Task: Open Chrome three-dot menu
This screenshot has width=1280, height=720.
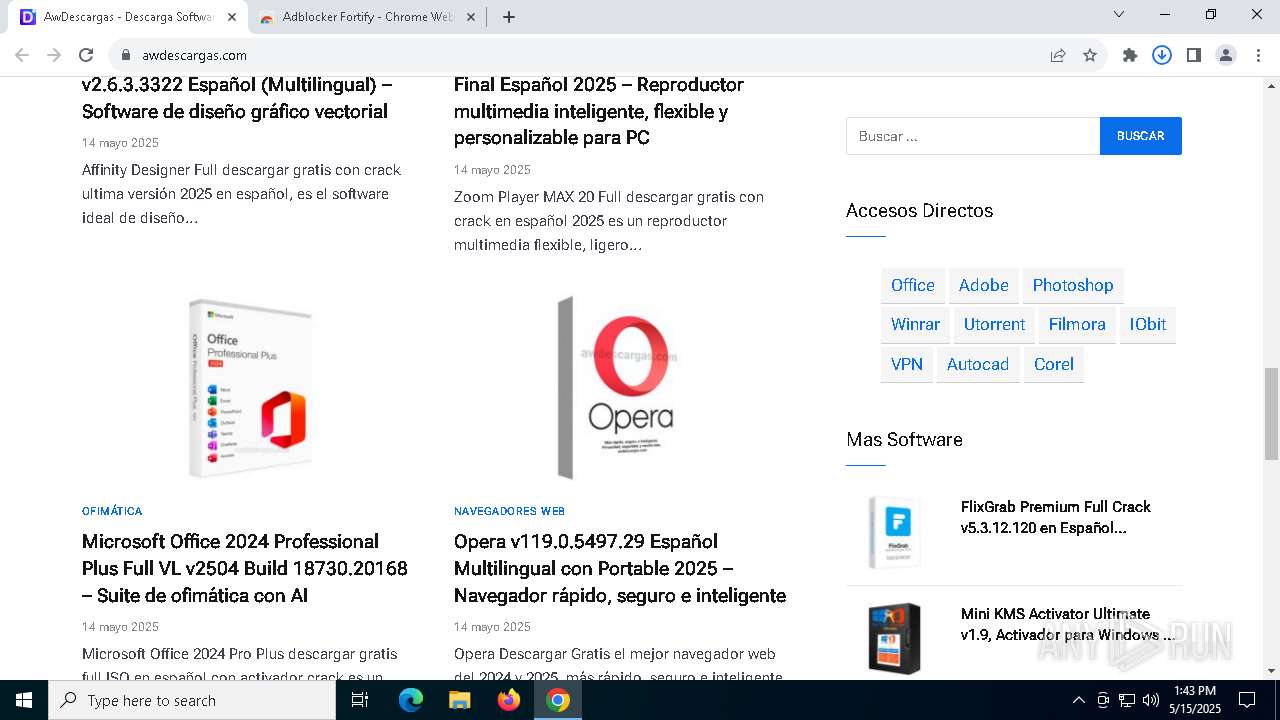Action: pos(1258,55)
